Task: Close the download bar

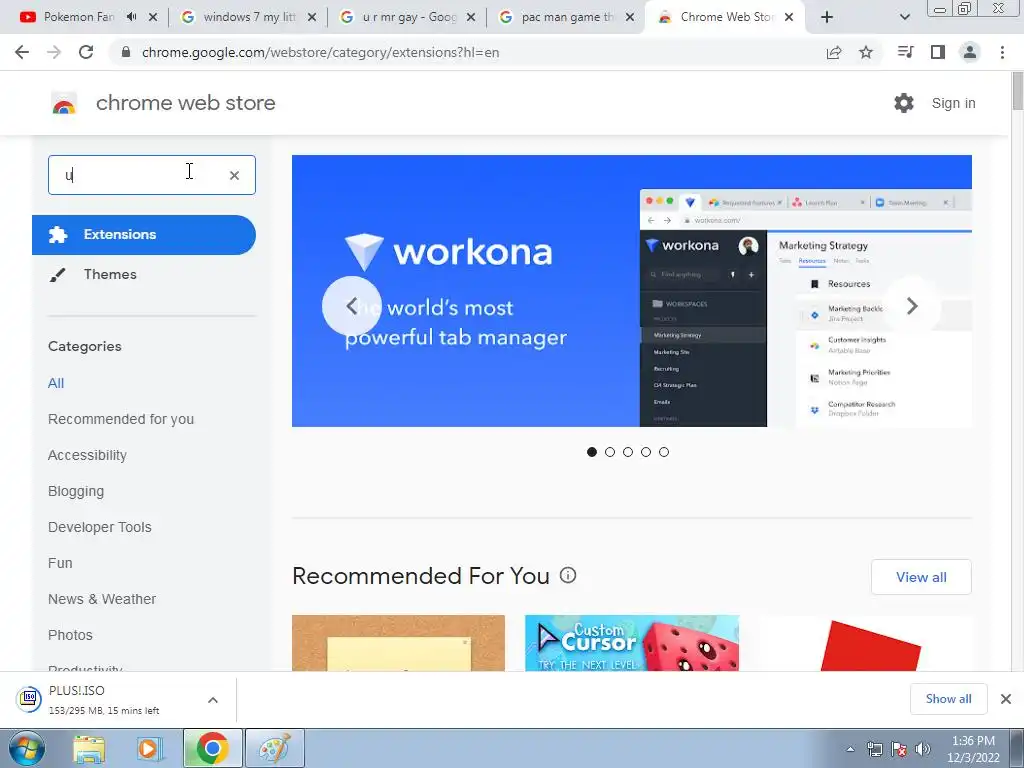Action: (1006, 699)
